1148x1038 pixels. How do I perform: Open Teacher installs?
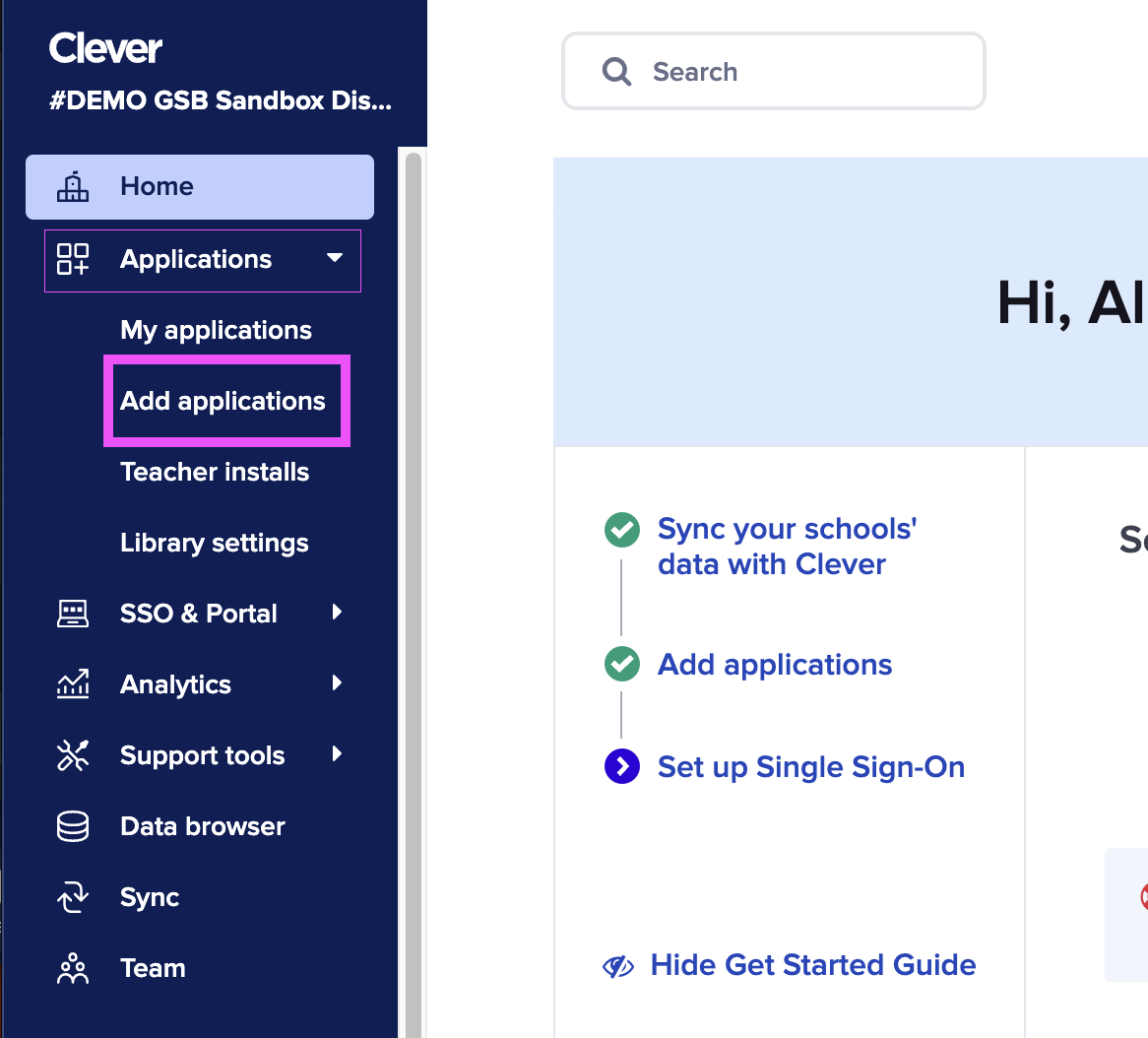[215, 472]
